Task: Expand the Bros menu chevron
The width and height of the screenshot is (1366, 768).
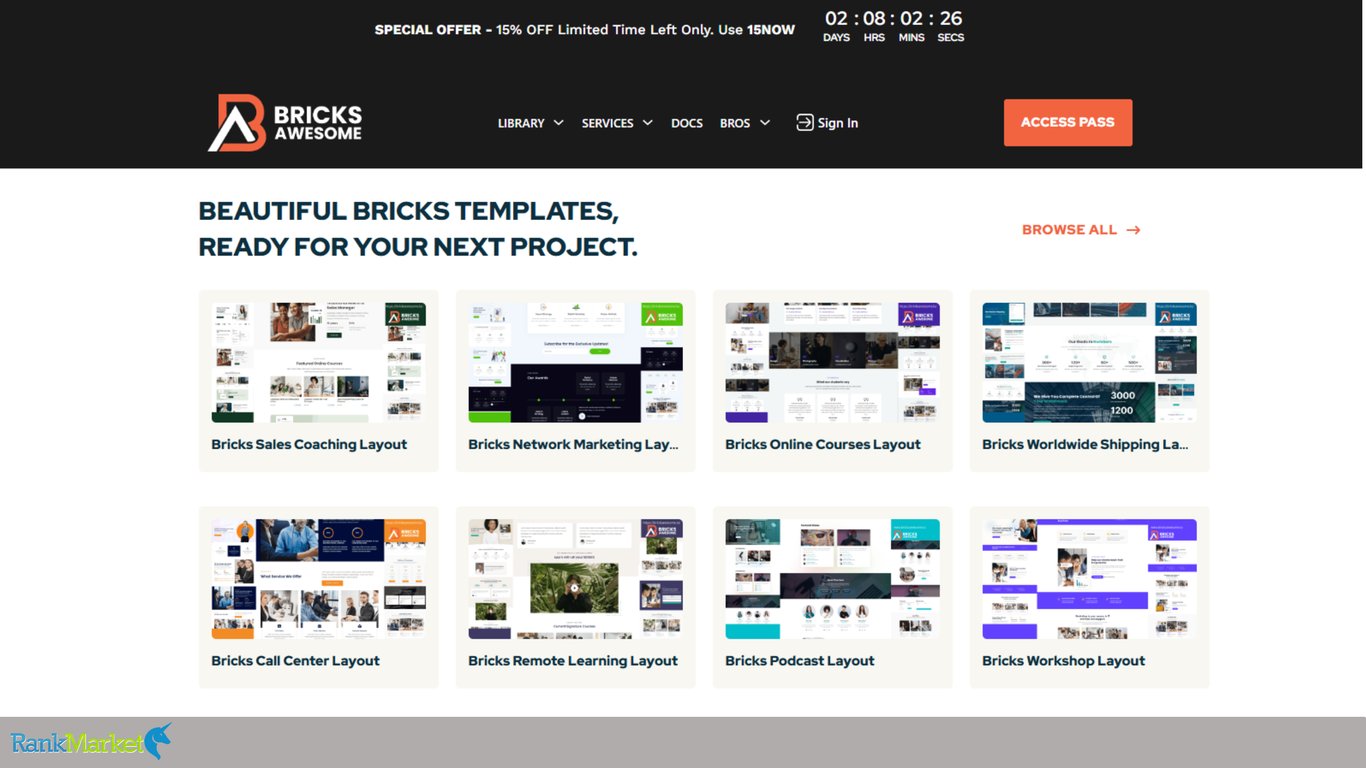Action: (765, 123)
